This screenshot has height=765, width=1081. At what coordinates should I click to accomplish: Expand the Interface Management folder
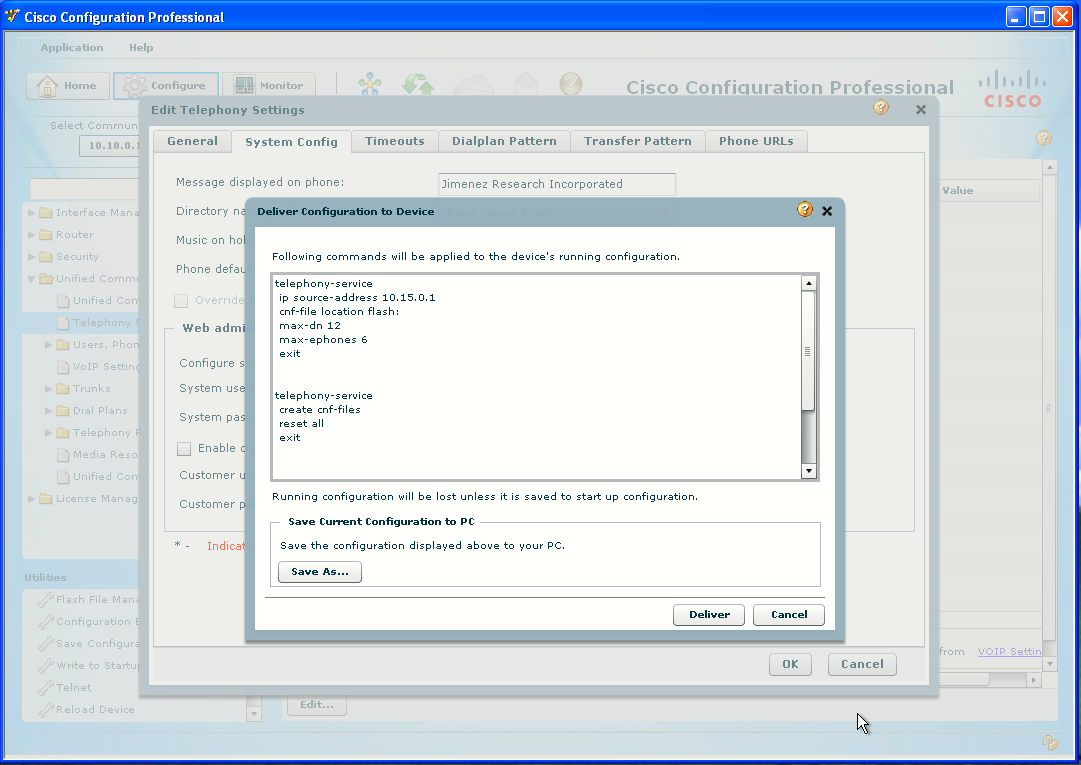tap(32, 213)
